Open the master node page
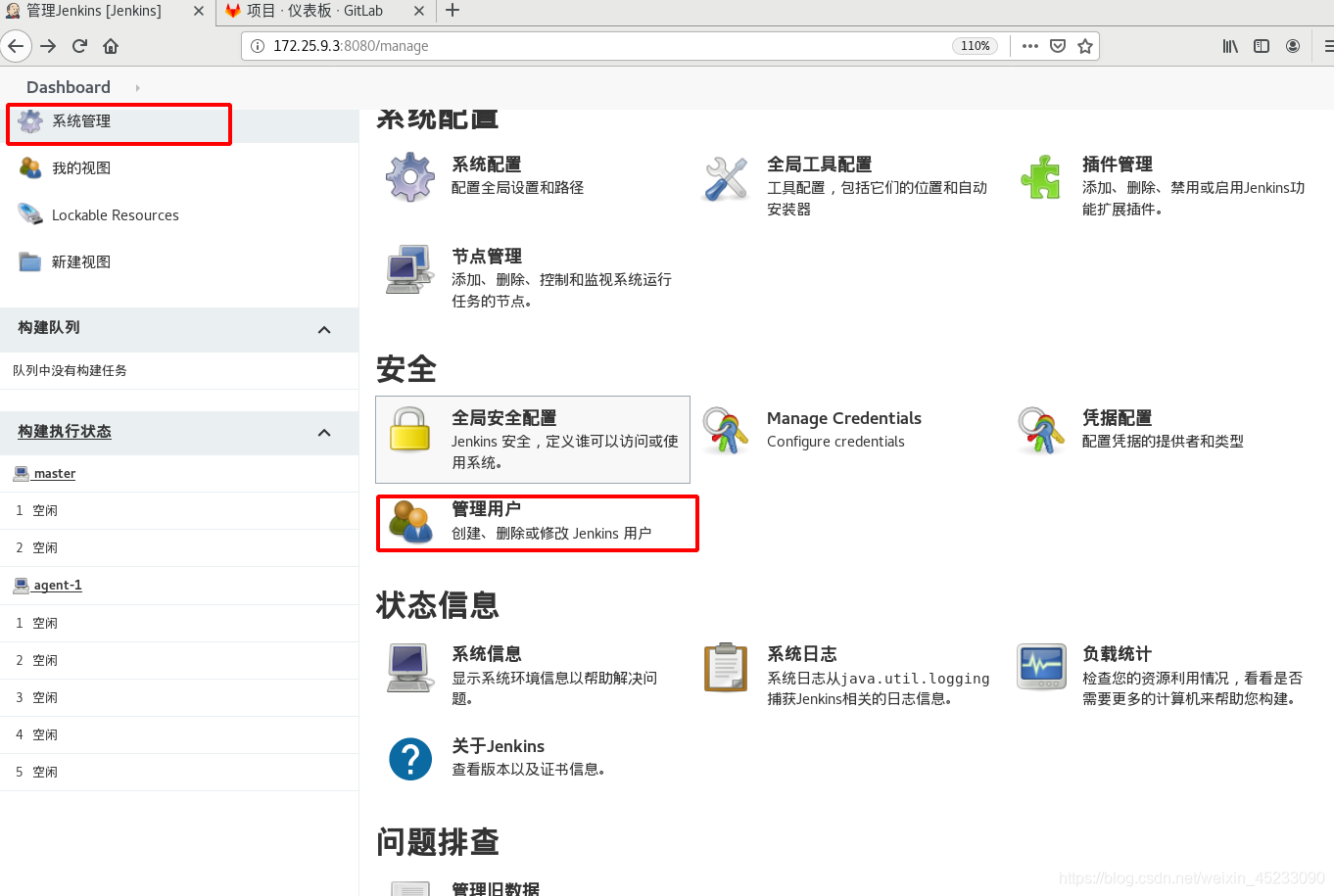This screenshot has height=896, width=1334. (52, 473)
